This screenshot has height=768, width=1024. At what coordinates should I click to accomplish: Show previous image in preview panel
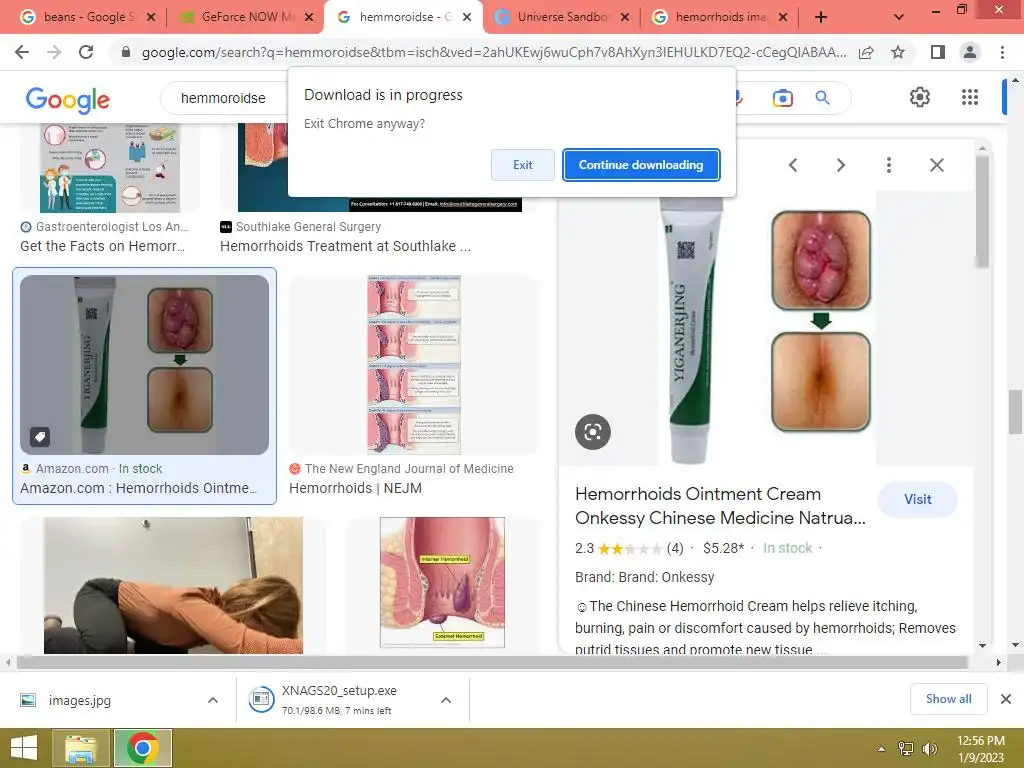pos(793,165)
